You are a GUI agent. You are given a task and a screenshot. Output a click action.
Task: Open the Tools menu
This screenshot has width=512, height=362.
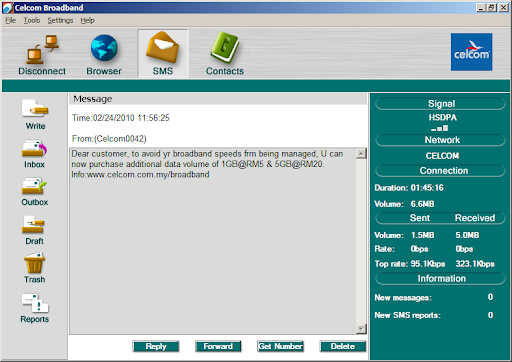tap(32, 20)
